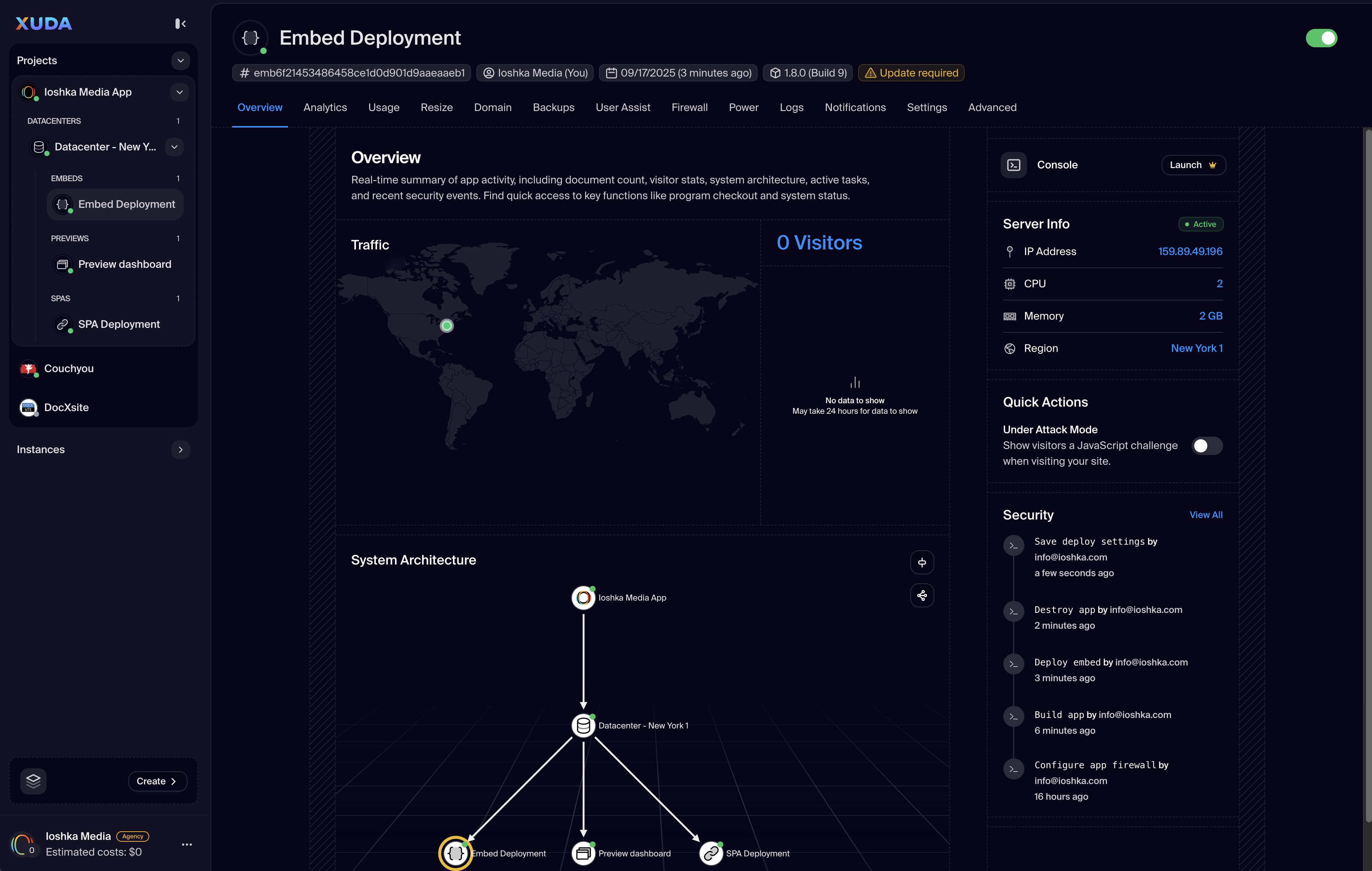Collapse the sidebar with the collapse icon

coord(180,23)
